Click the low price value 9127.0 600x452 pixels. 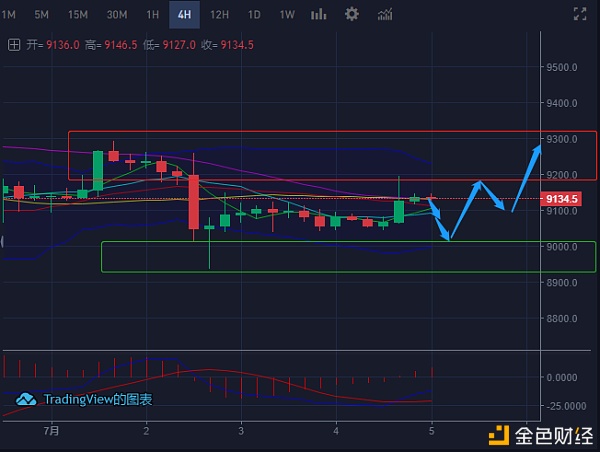(179, 45)
